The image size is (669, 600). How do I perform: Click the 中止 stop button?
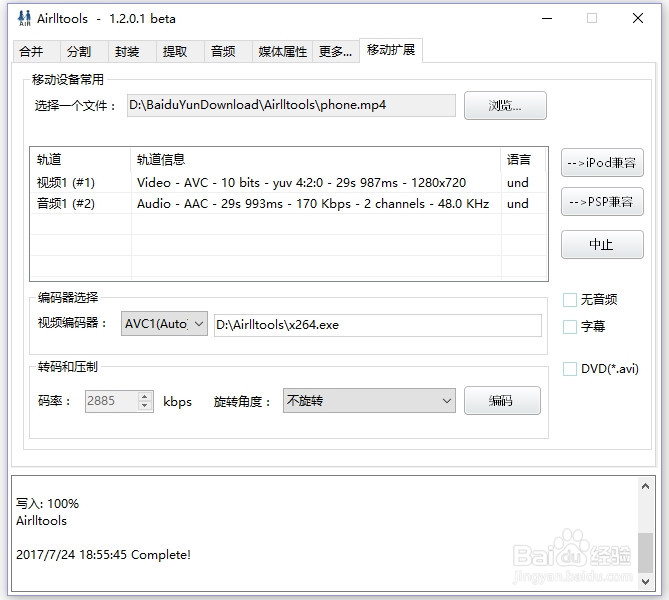(x=602, y=245)
